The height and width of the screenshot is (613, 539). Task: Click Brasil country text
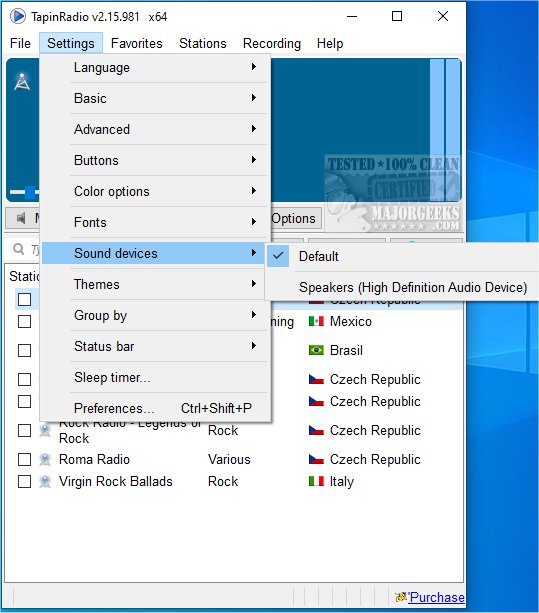[346, 350]
